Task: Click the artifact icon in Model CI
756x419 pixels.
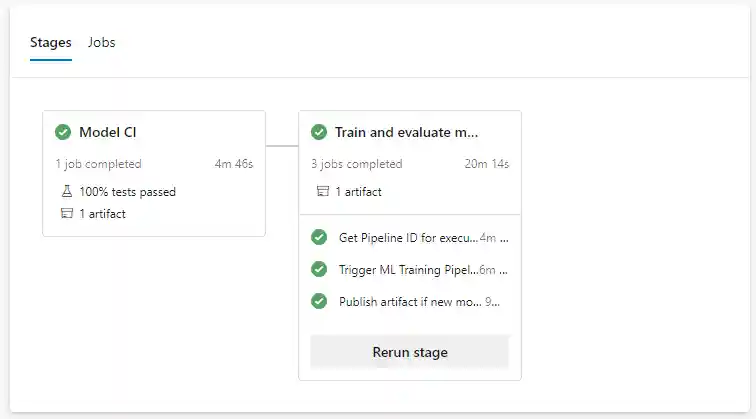Action: [67, 213]
